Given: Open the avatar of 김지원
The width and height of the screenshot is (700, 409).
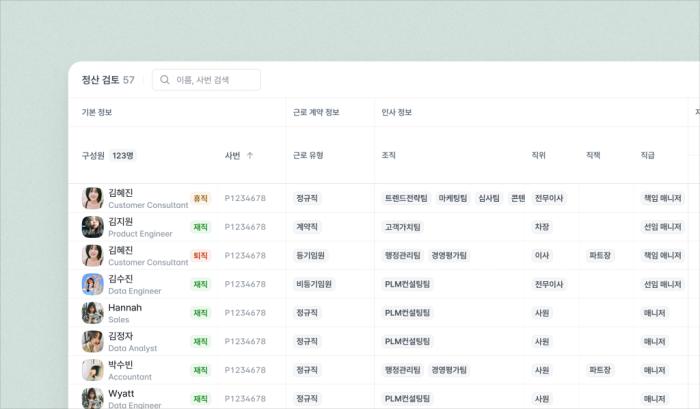Looking at the screenshot, I should (x=93, y=227).
